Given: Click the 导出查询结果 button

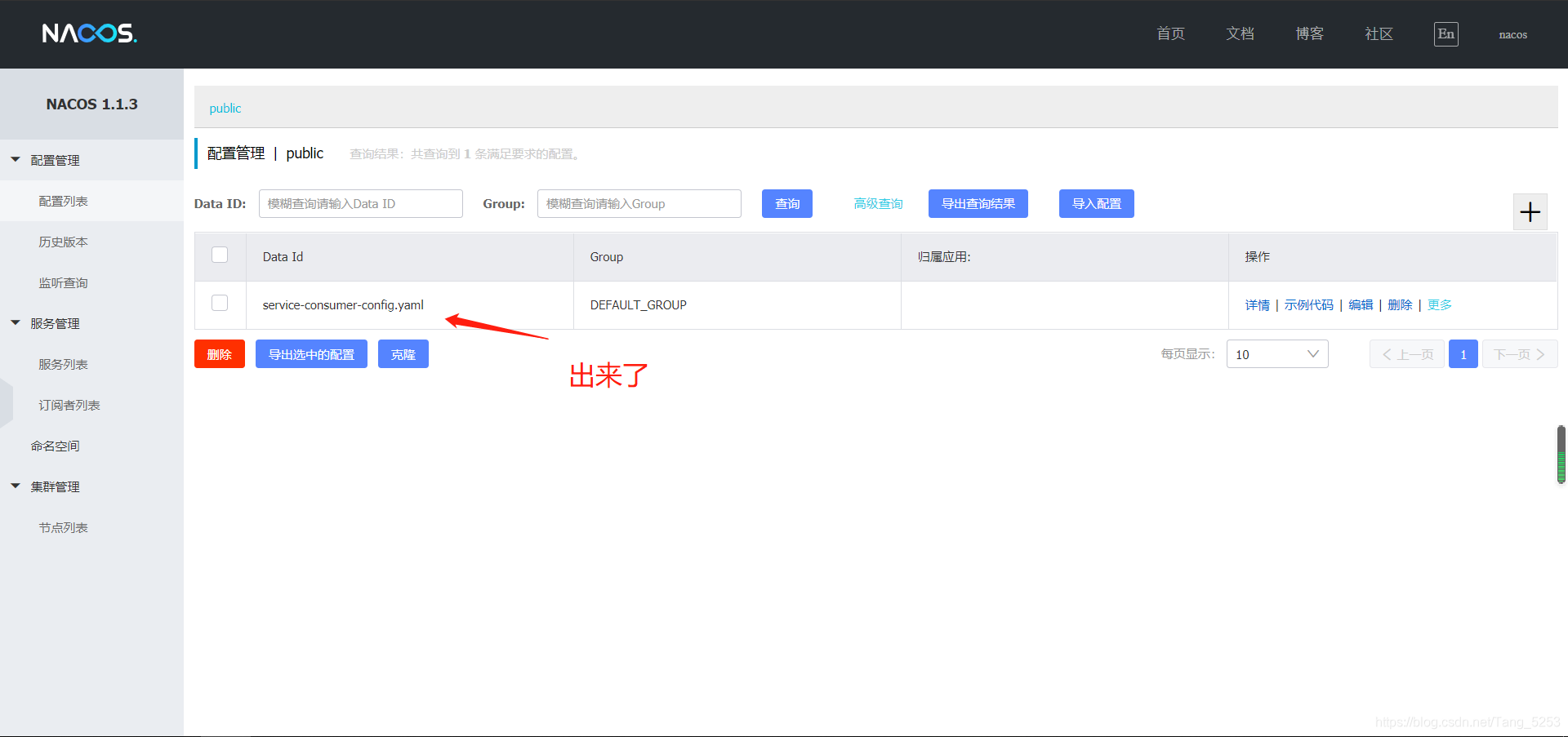Looking at the screenshot, I should [x=978, y=204].
